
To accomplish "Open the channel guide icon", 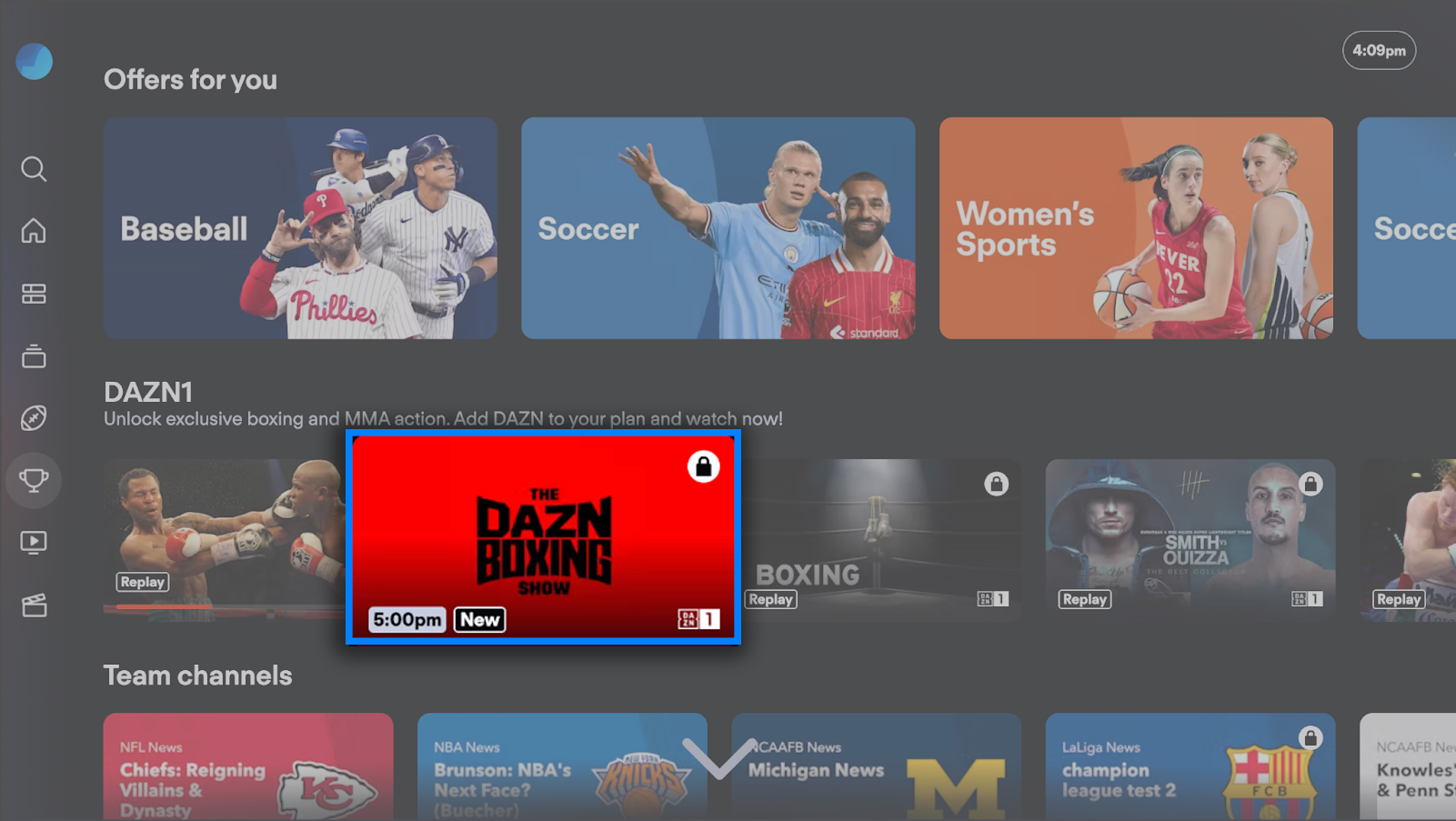I will coord(34,292).
